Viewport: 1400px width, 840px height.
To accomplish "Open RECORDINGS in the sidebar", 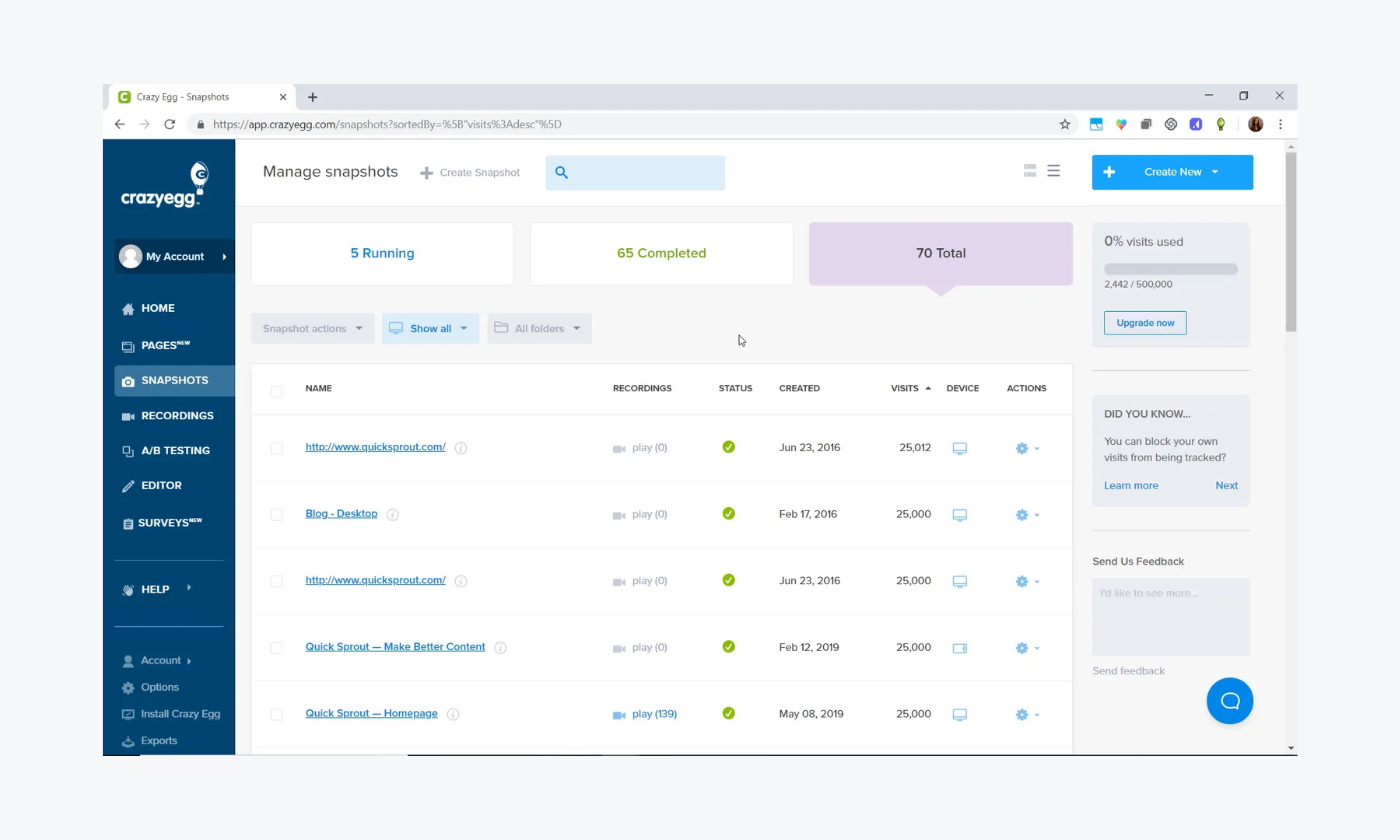I will tap(168, 416).
